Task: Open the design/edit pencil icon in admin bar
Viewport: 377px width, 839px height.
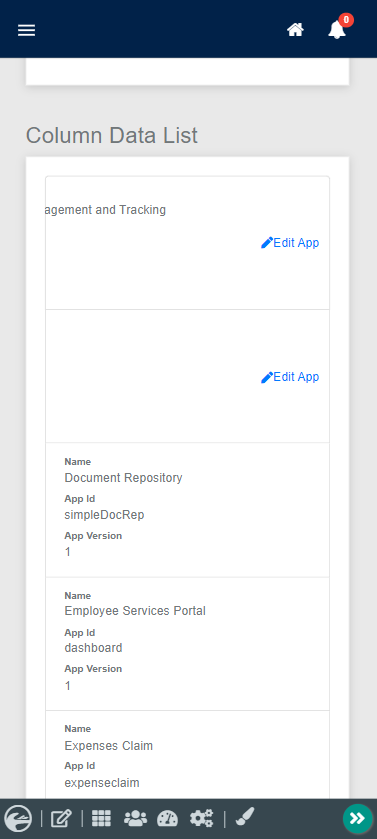Action: [x=61, y=818]
